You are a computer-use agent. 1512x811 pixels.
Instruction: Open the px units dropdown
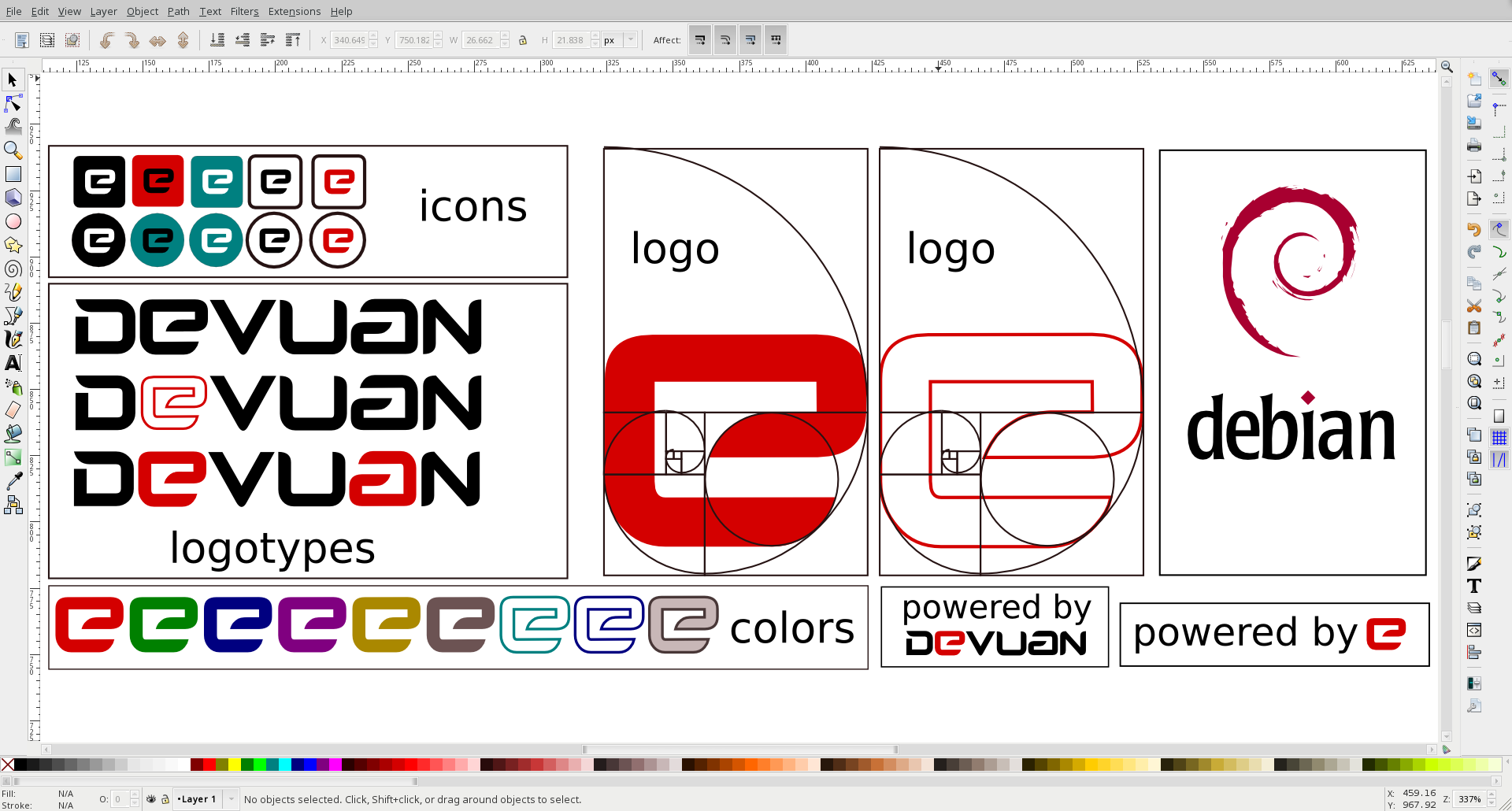point(620,40)
